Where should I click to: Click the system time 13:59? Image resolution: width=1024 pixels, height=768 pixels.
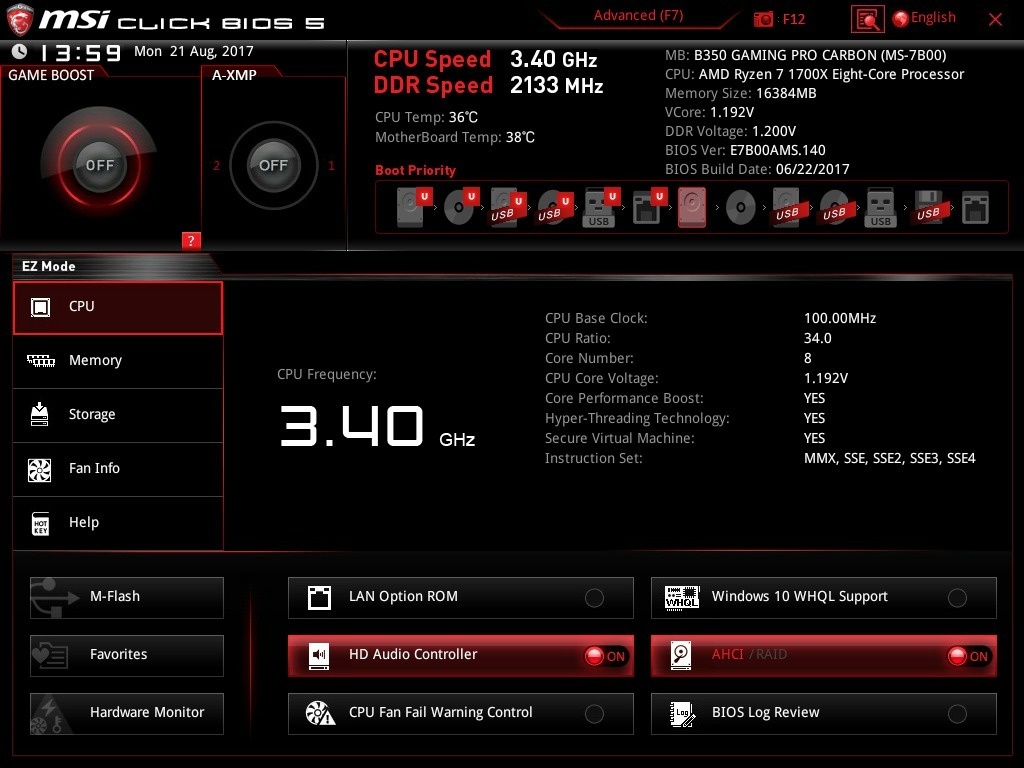tap(80, 52)
